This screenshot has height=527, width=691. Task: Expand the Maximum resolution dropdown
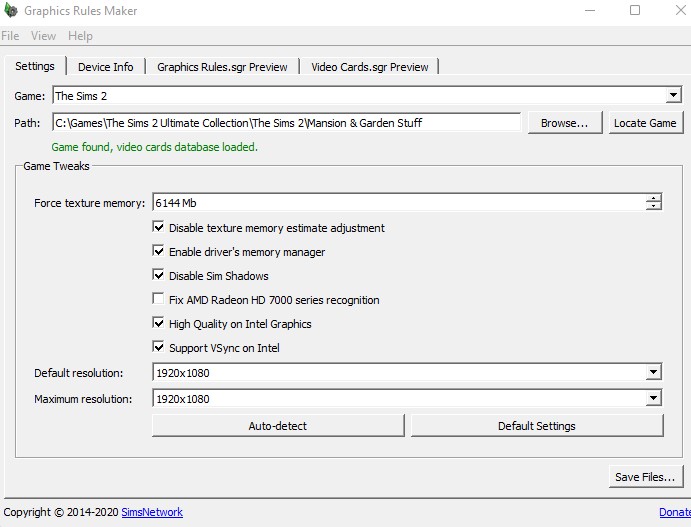[653, 398]
